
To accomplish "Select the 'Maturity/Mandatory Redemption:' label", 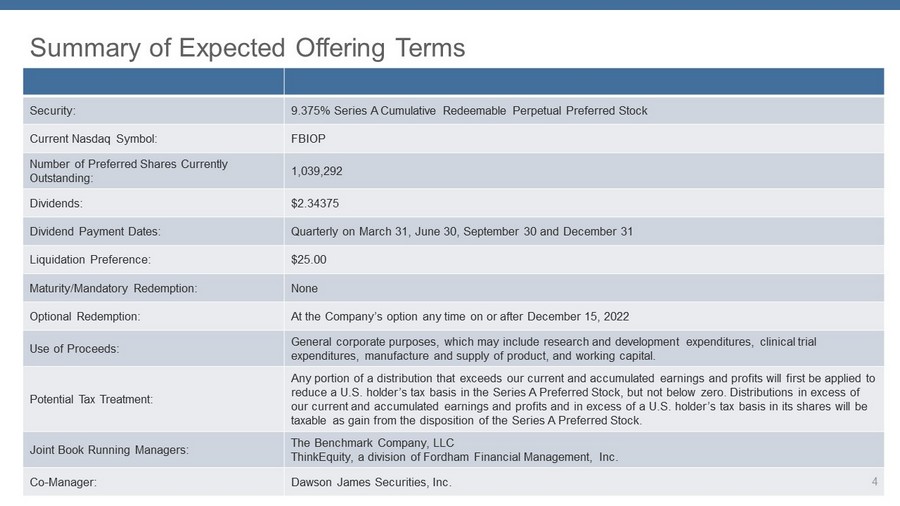I will pos(113,289).
